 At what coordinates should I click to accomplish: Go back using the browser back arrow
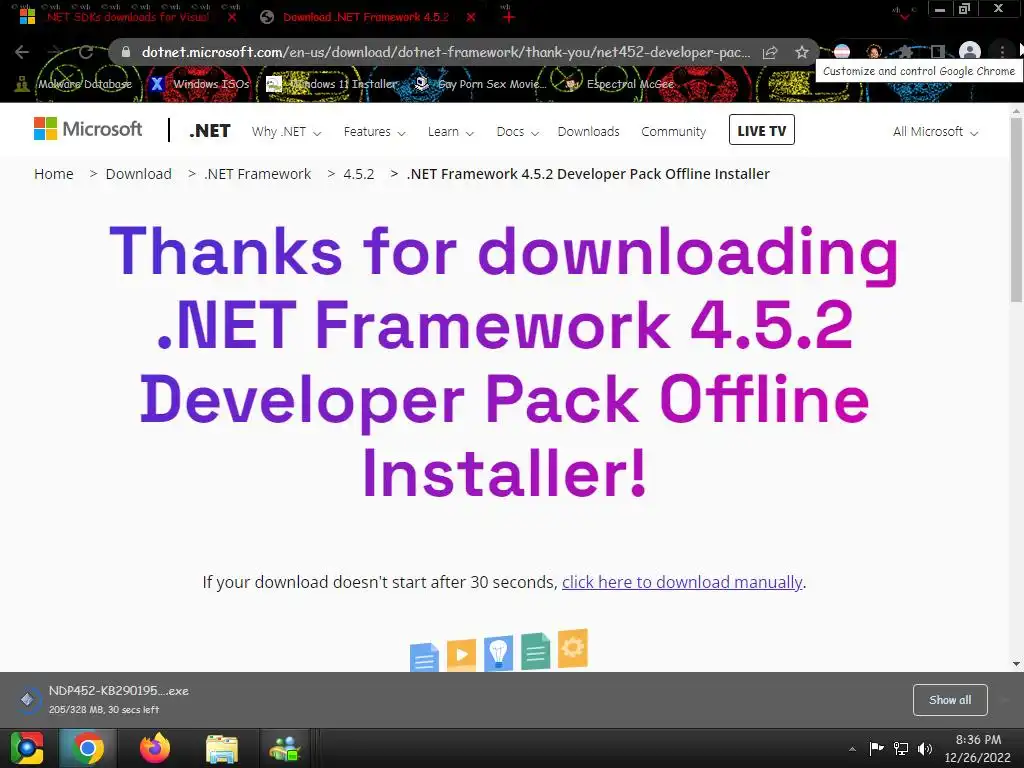[22, 52]
